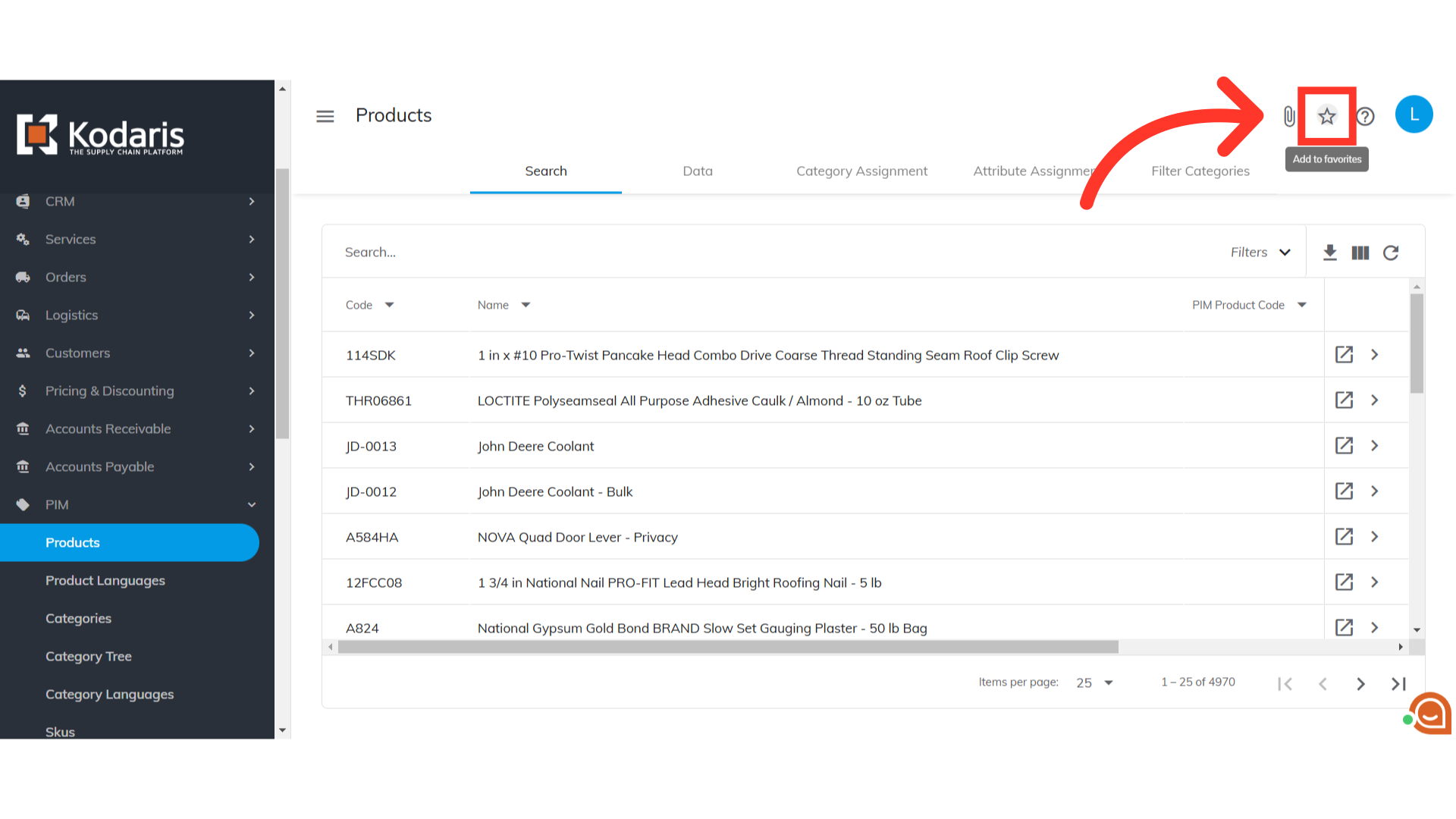The image size is (1456, 819).
Task: Open the user avatar L menu
Action: [1414, 115]
